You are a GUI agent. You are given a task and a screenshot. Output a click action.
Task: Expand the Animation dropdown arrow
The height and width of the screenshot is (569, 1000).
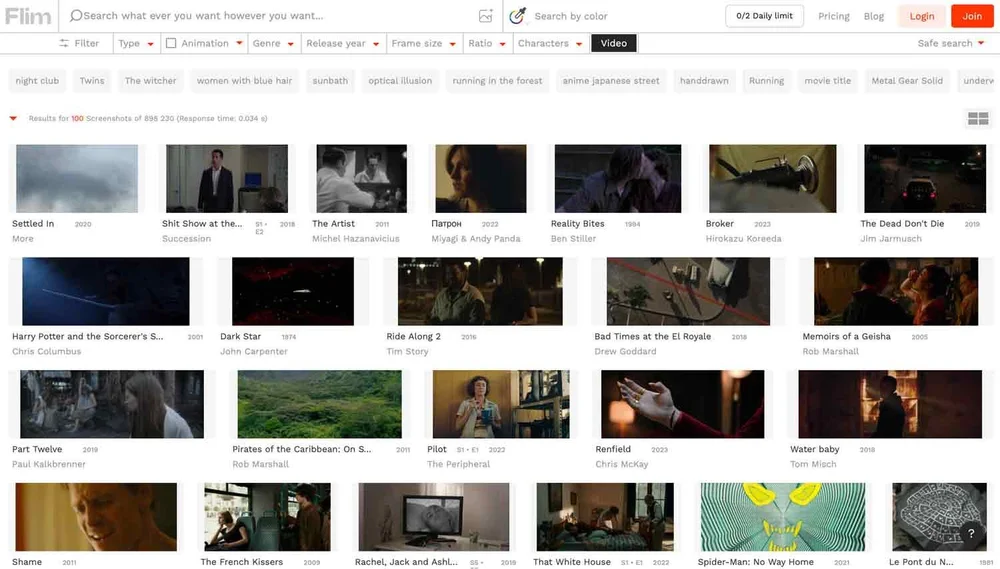click(x=239, y=43)
